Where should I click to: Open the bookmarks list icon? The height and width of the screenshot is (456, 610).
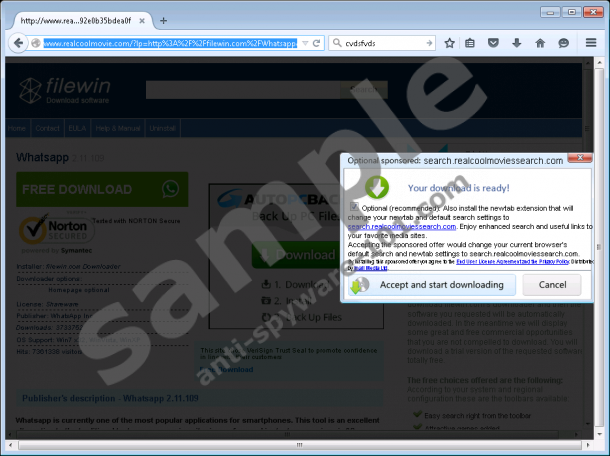[x=472, y=43]
